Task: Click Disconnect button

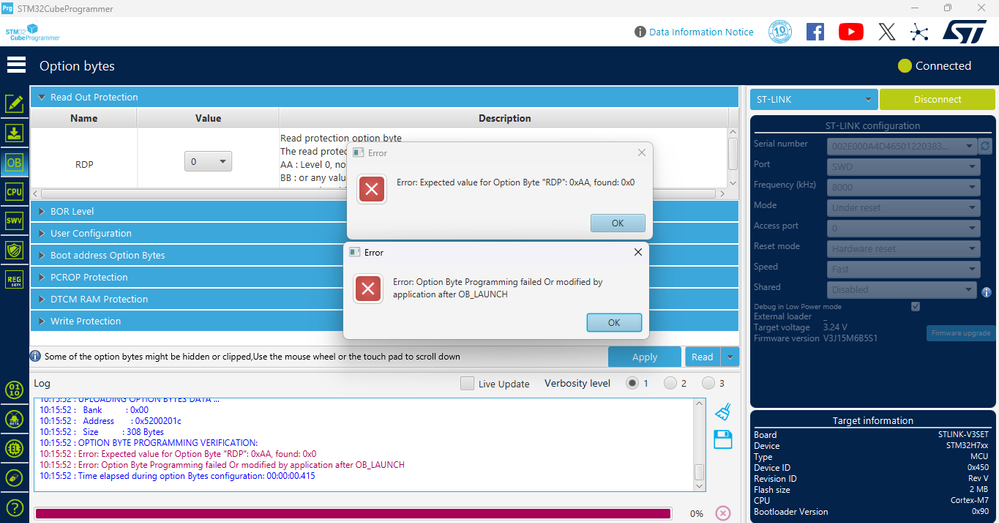Action: [x=937, y=99]
